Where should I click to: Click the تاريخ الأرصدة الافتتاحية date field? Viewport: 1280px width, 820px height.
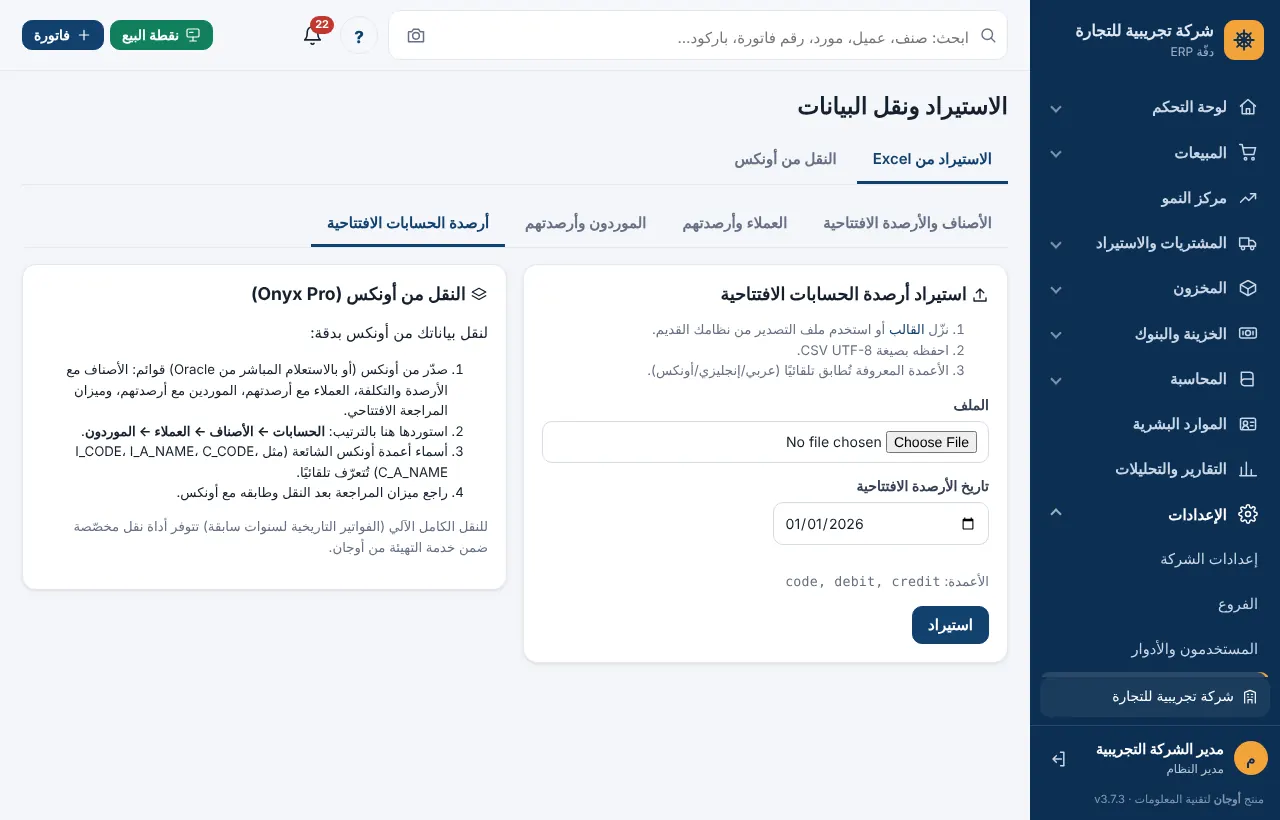coord(881,524)
